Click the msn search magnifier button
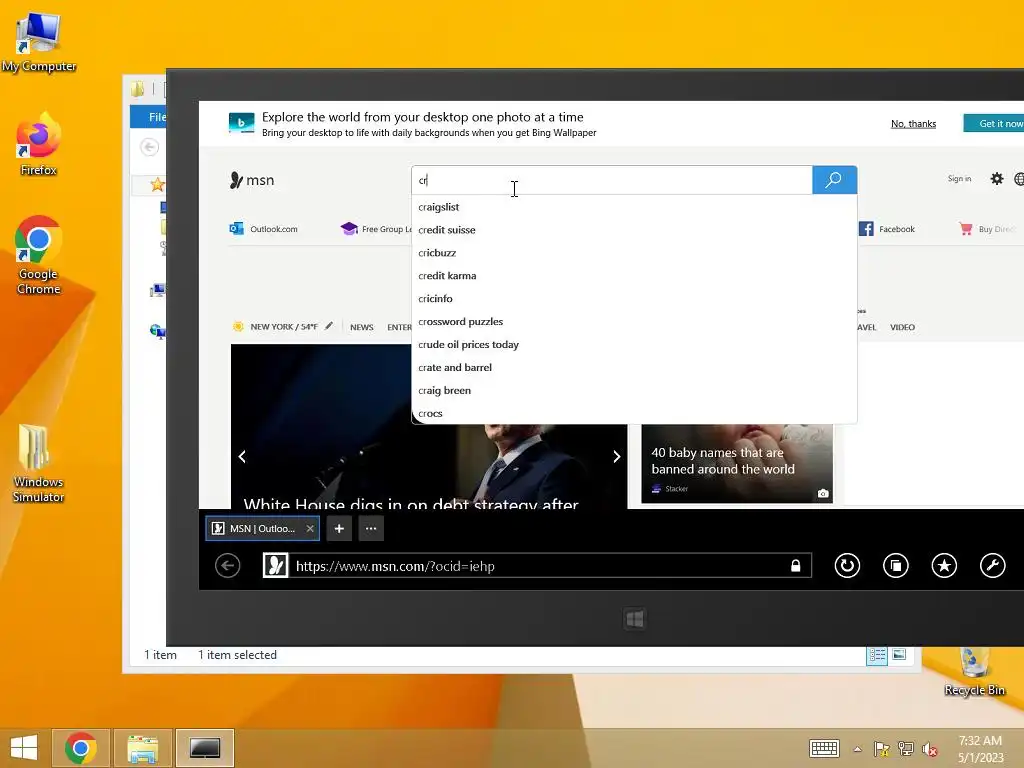Image resolution: width=1024 pixels, height=768 pixels. (x=834, y=180)
